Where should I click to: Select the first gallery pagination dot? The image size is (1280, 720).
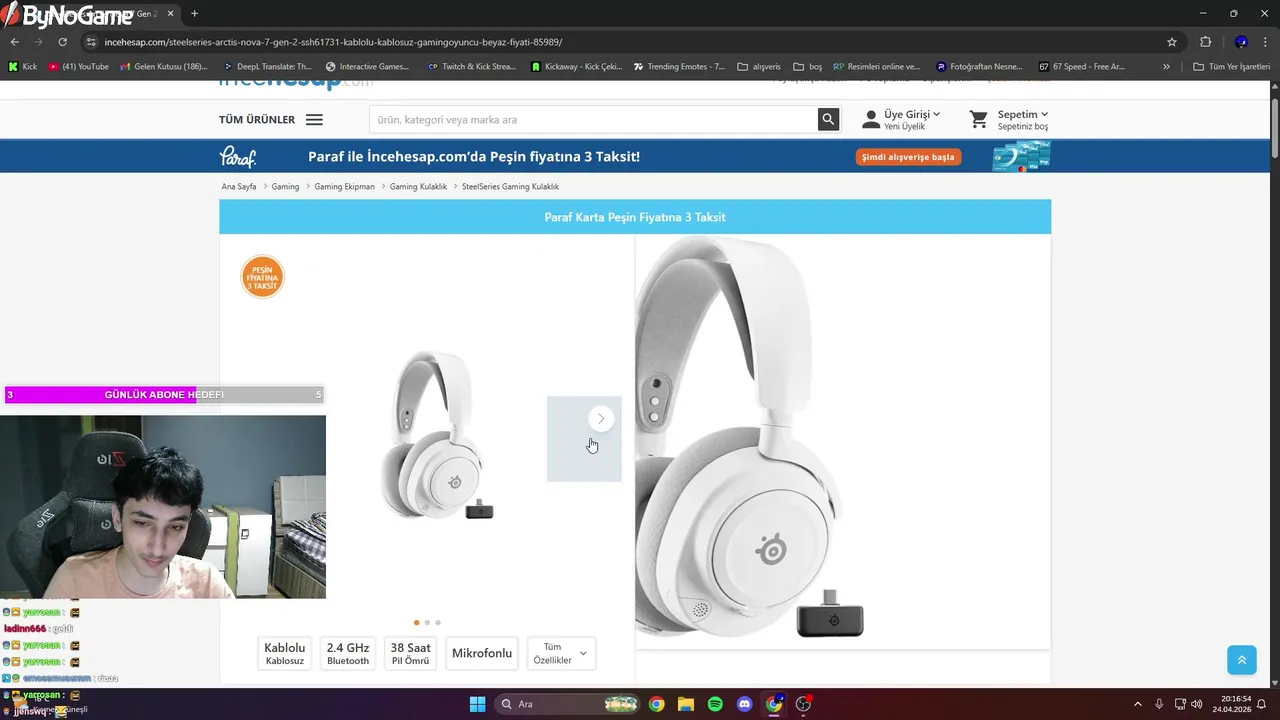[416, 623]
